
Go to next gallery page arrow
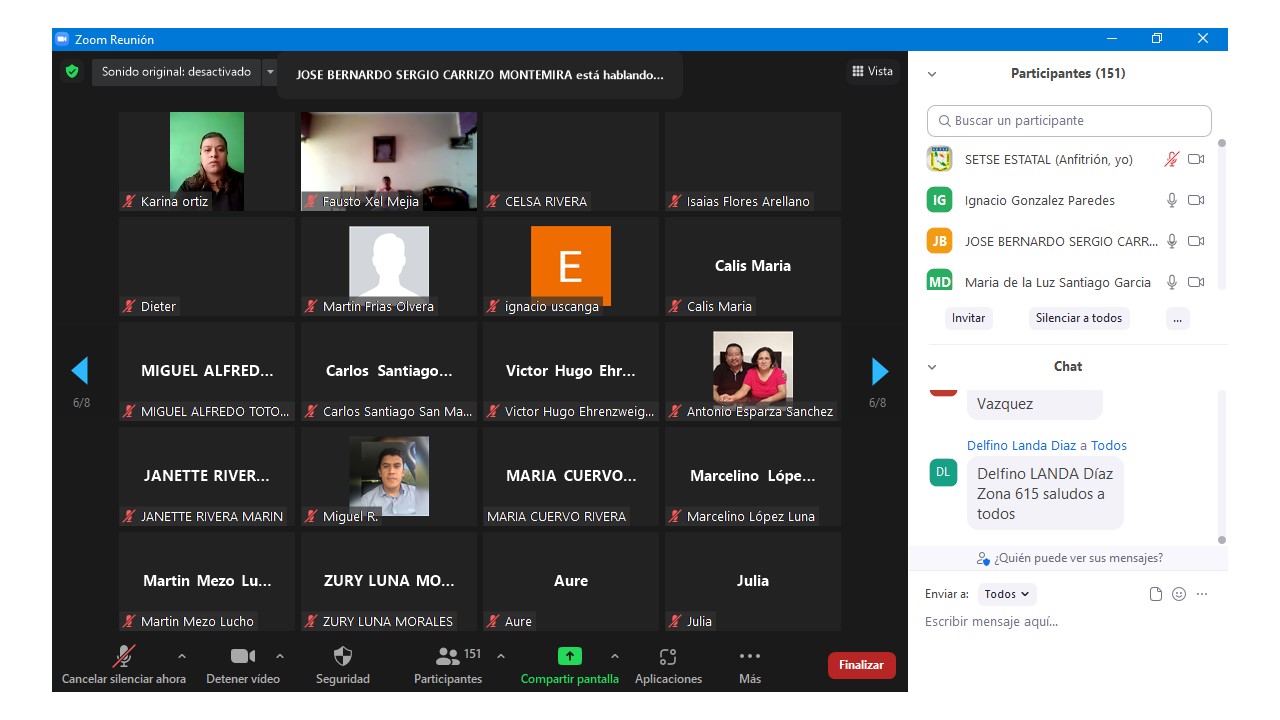[880, 371]
